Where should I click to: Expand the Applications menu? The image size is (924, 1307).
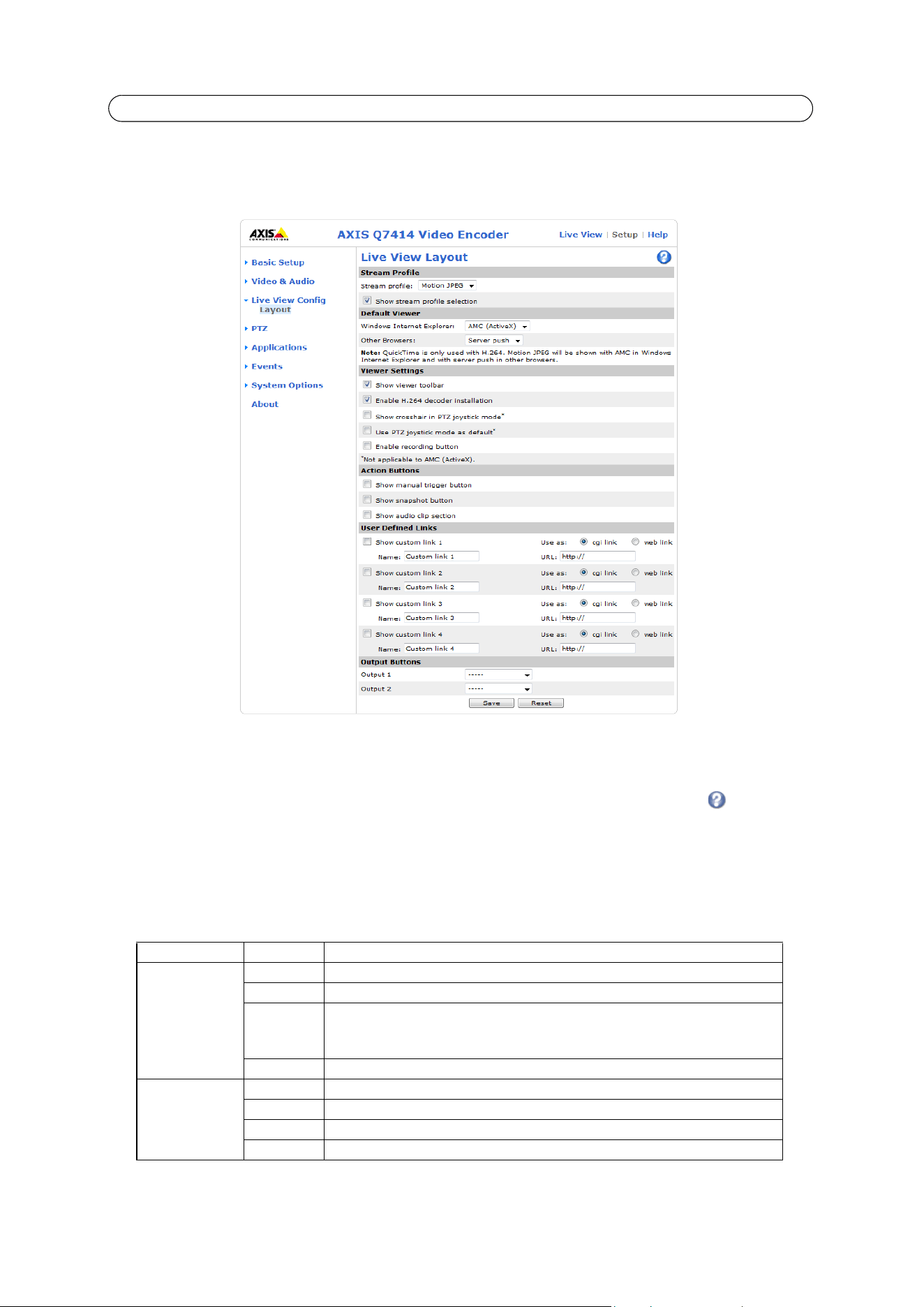278,348
